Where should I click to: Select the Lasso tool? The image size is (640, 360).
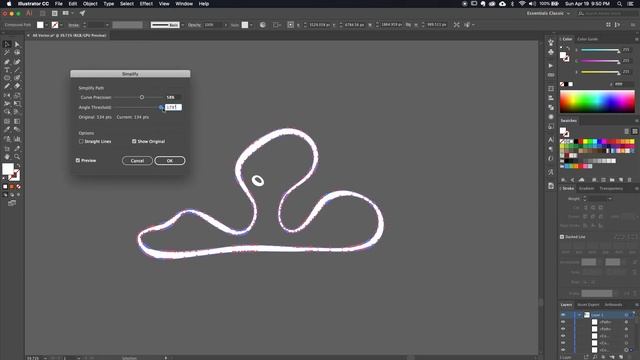17,53
